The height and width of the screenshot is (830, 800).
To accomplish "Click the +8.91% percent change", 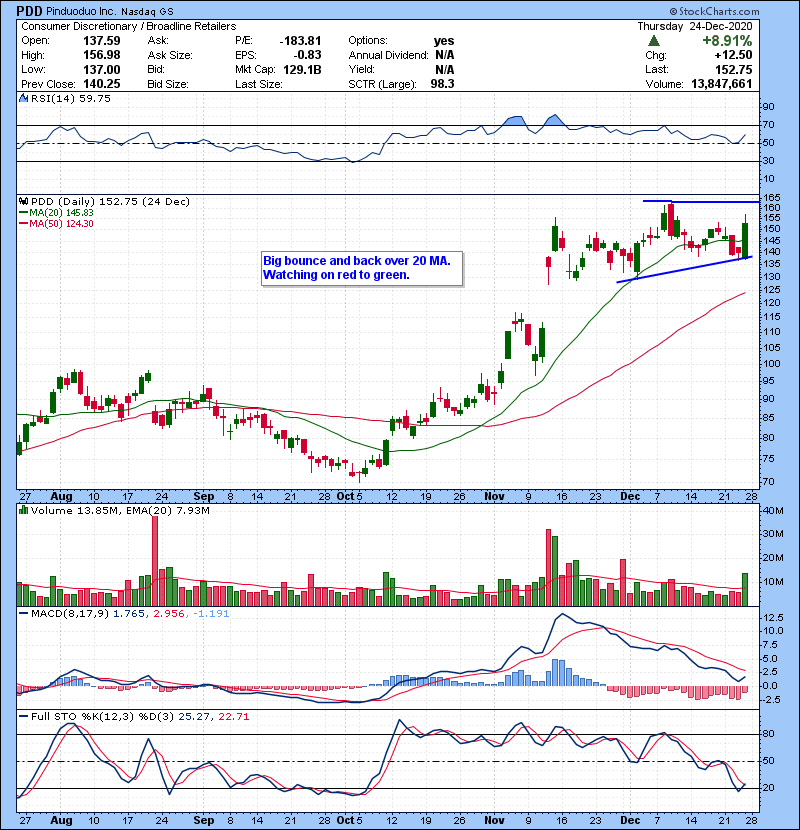I will pyautogui.click(x=727, y=41).
